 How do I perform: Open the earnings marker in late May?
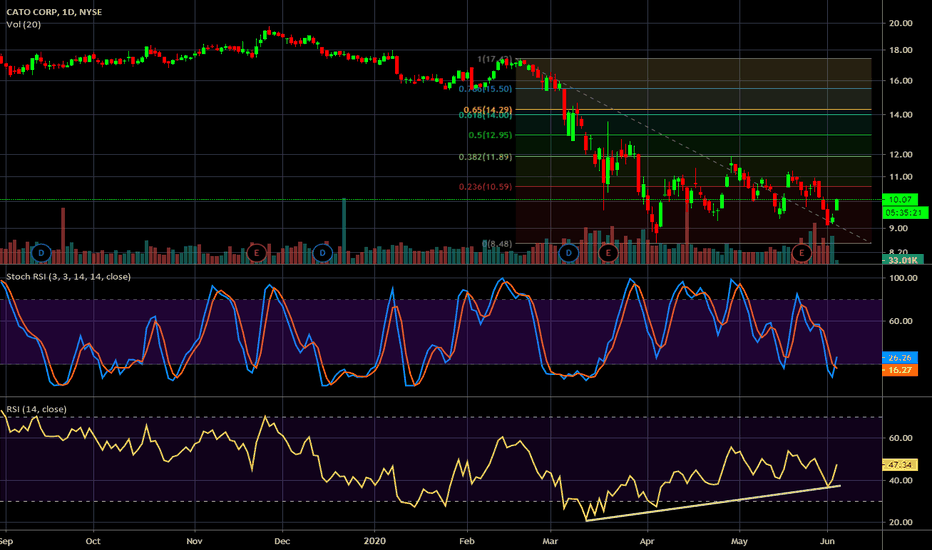click(x=801, y=253)
